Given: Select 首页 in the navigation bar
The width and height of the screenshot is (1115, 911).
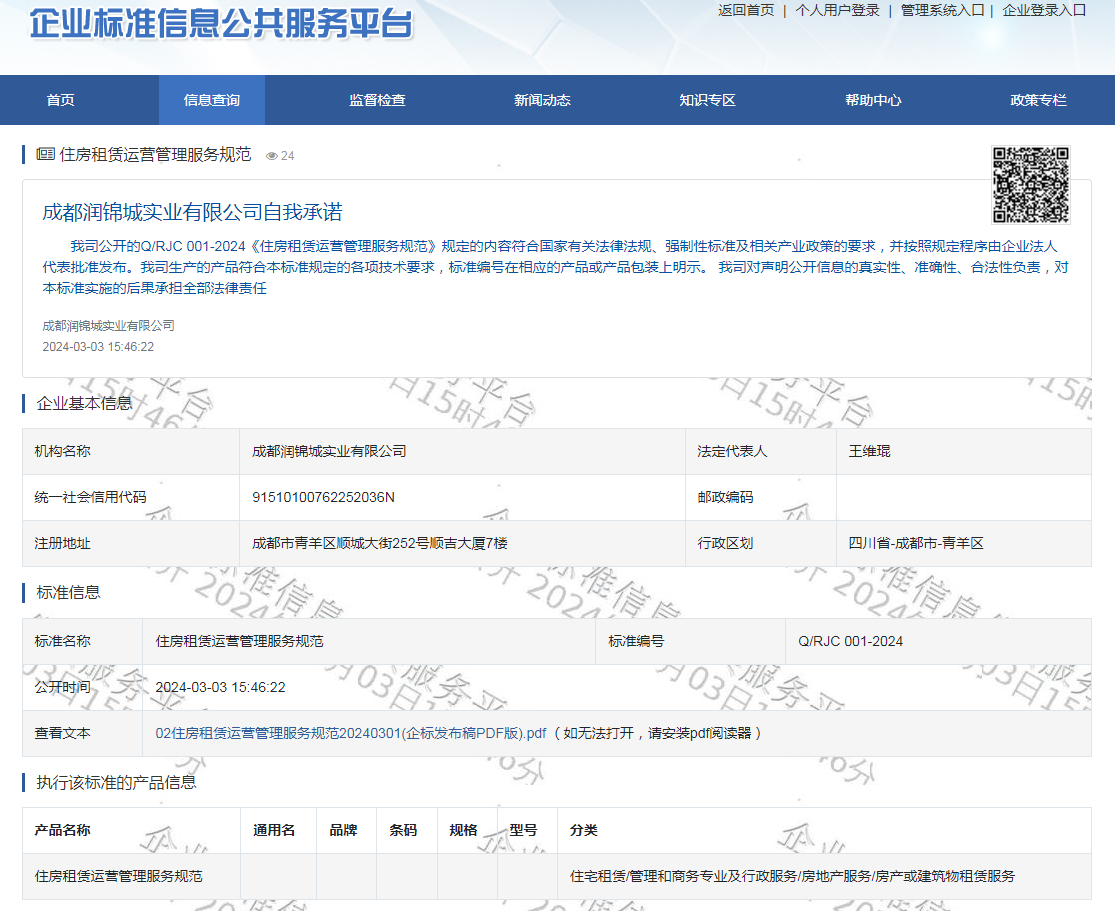Looking at the screenshot, I should (60, 100).
